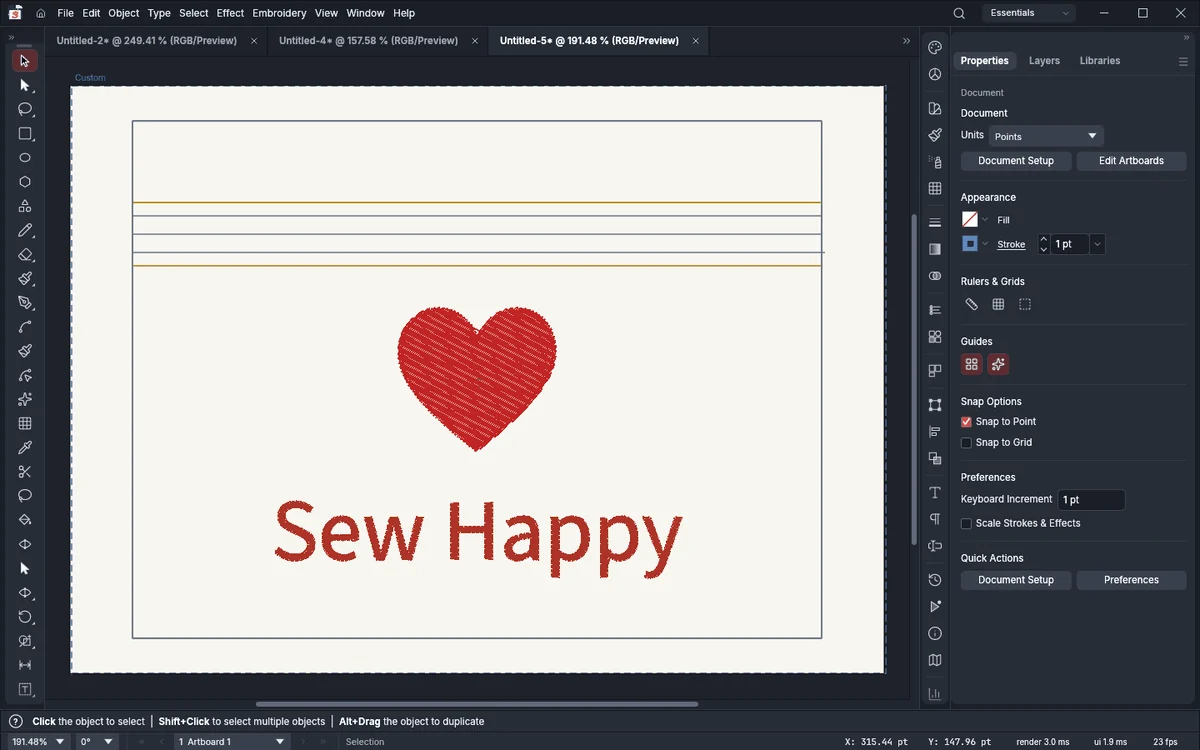The height and width of the screenshot is (750, 1200).
Task: Click the Fill color swatch
Action: (x=970, y=220)
